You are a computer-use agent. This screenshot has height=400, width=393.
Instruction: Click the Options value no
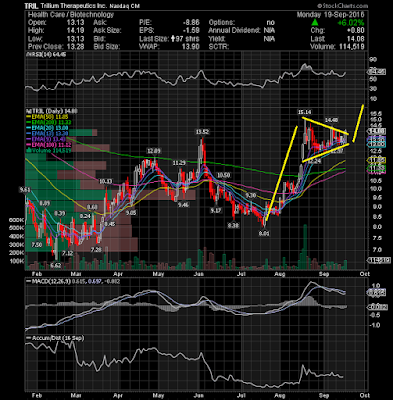[271, 23]
